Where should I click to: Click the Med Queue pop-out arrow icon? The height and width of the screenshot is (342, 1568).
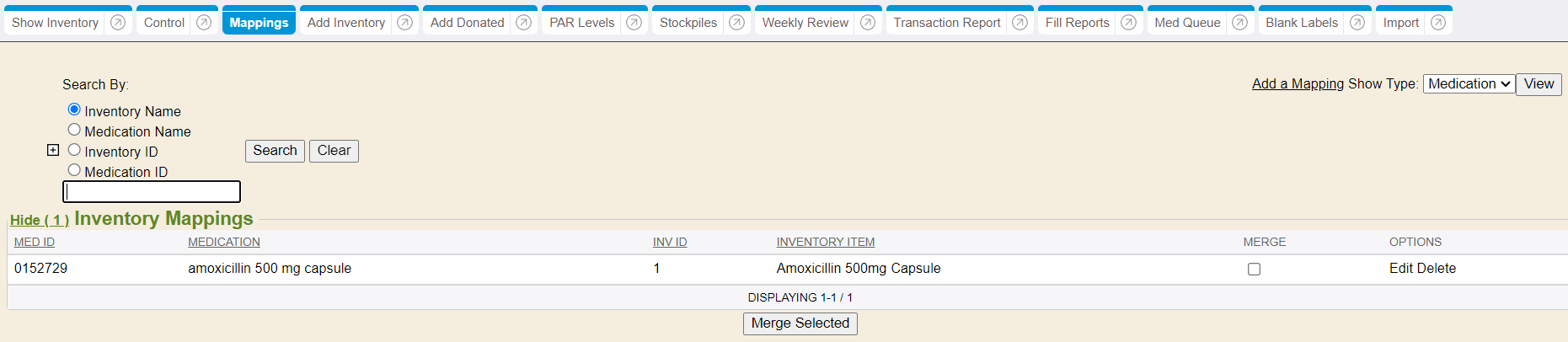[x=1239, y=23]
